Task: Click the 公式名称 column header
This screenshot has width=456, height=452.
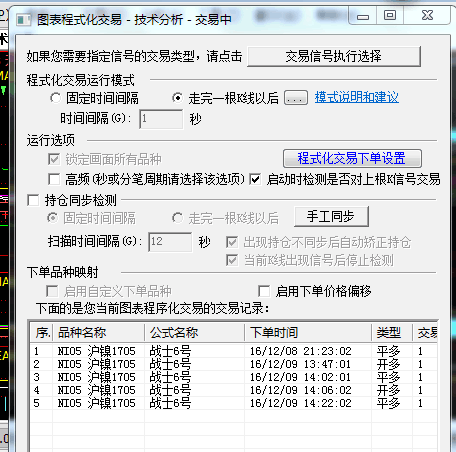Action: [194, 332]
